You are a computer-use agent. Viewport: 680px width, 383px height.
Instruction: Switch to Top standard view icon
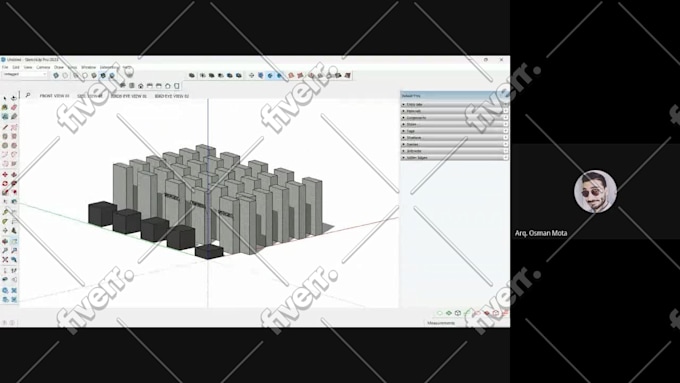tap(132, 85)
